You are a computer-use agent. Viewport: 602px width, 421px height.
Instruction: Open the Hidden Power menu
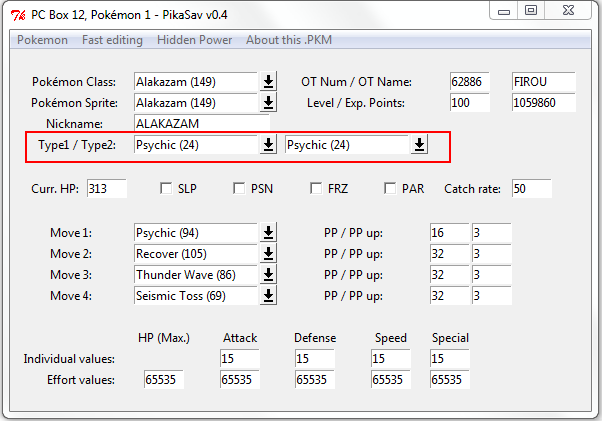tap(194, 40)
